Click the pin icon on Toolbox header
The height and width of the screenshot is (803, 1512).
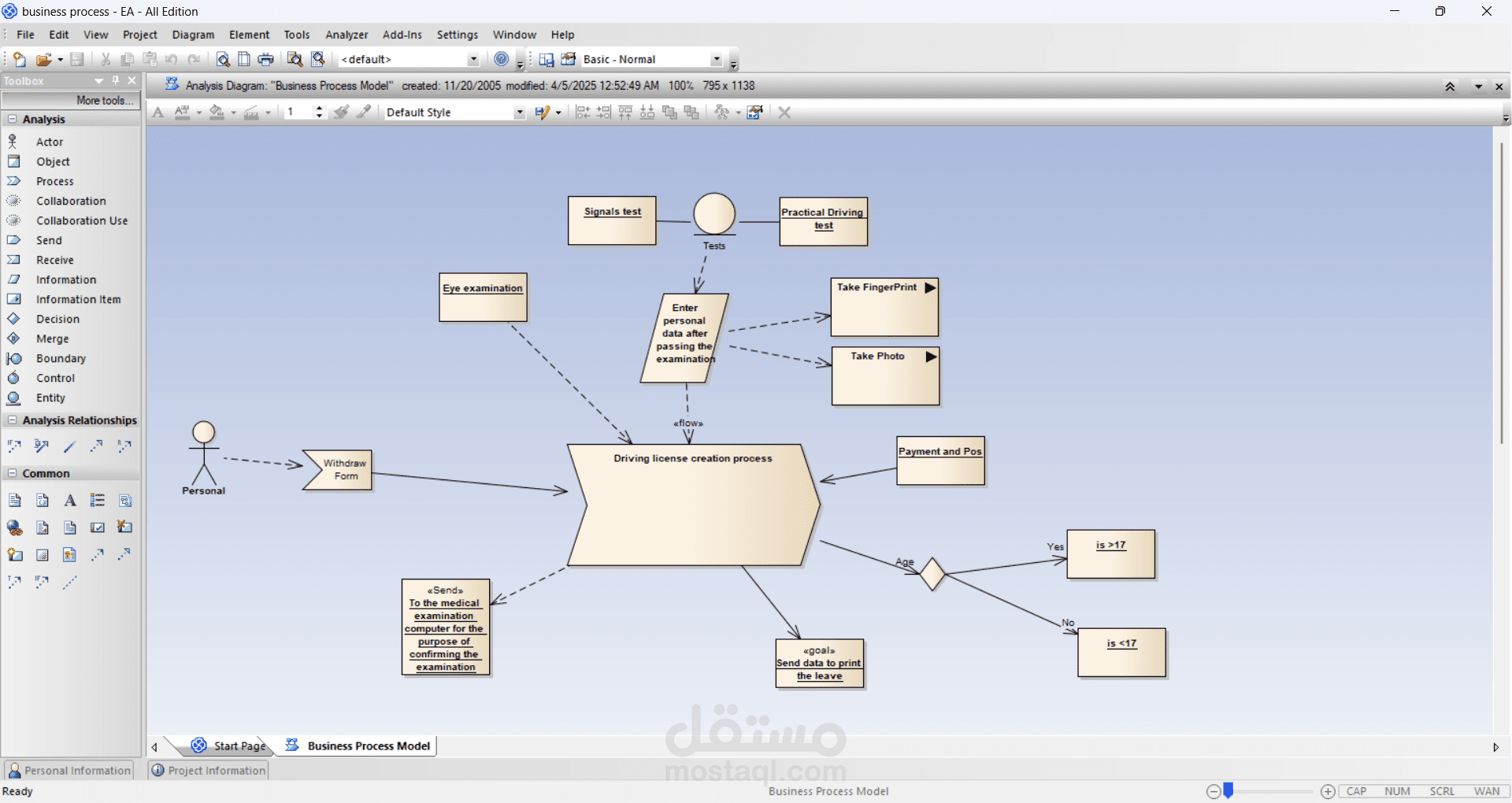[116, 80]
